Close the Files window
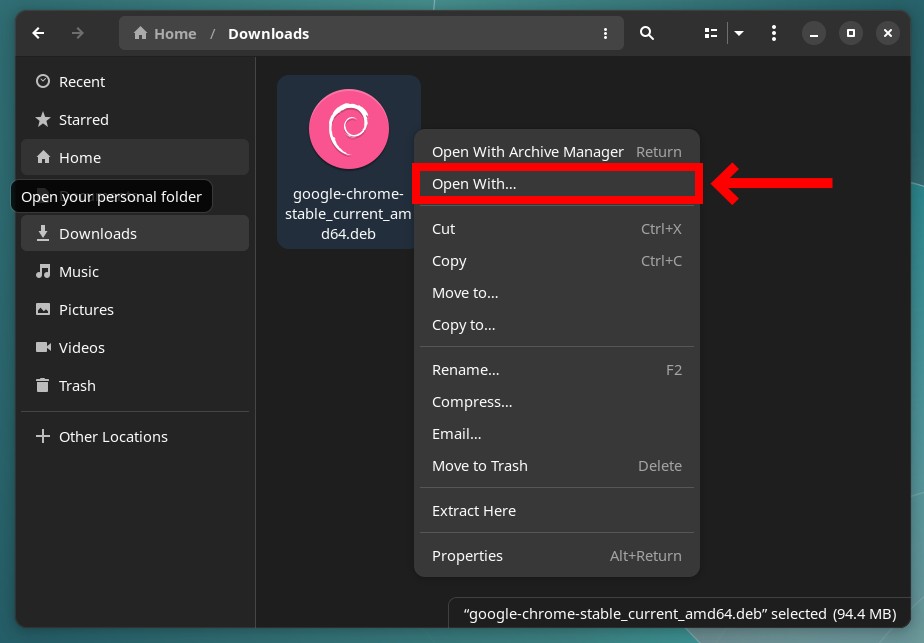The width and height of the screenshot is (924, 643). 888,34
